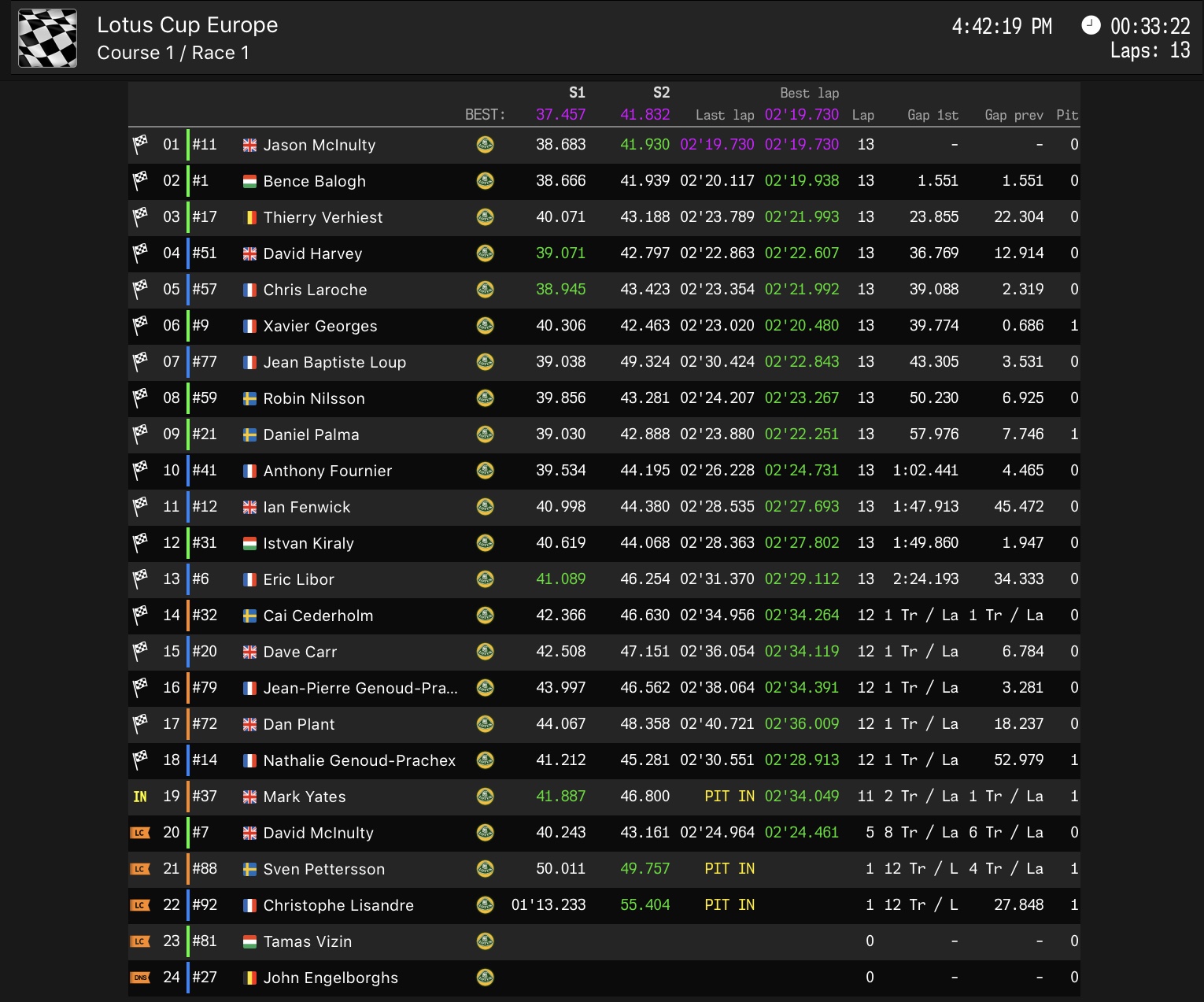Click Jean Baptiste Loup's last lap 02'30.424

pyautogui.click(x=717, y=361)
